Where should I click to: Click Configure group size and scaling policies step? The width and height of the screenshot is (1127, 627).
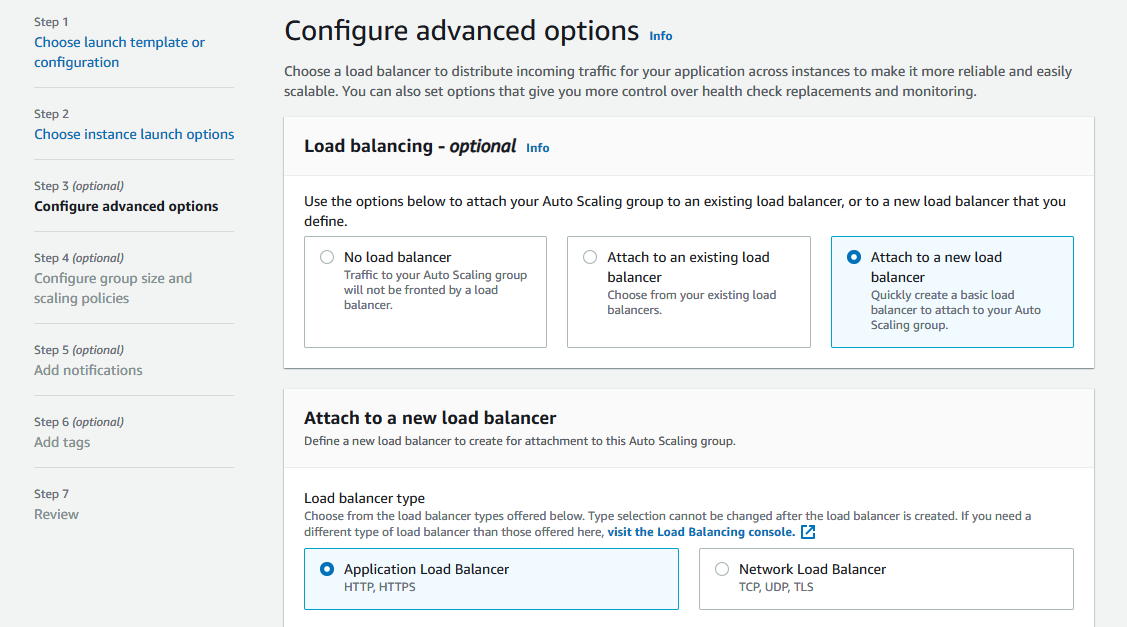[112, 288]
